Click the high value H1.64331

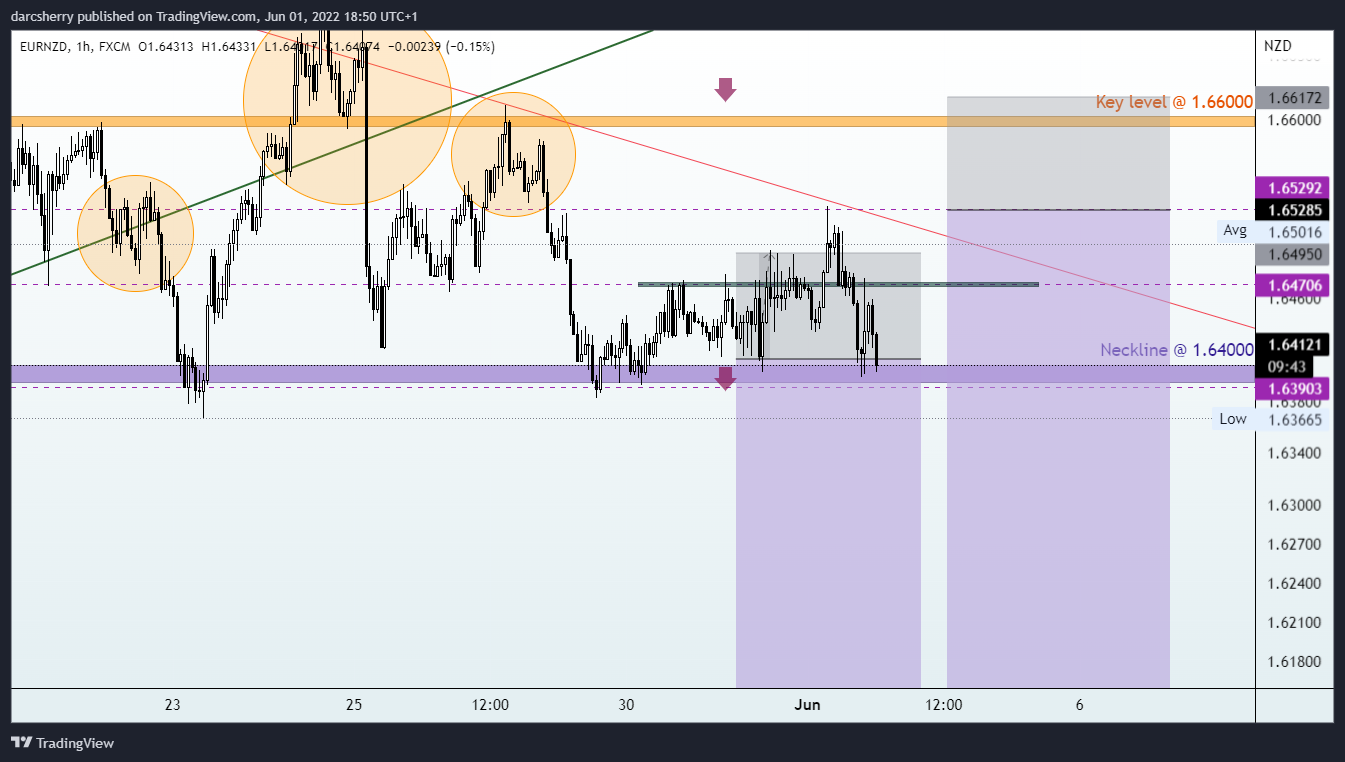tap(229, 46)
